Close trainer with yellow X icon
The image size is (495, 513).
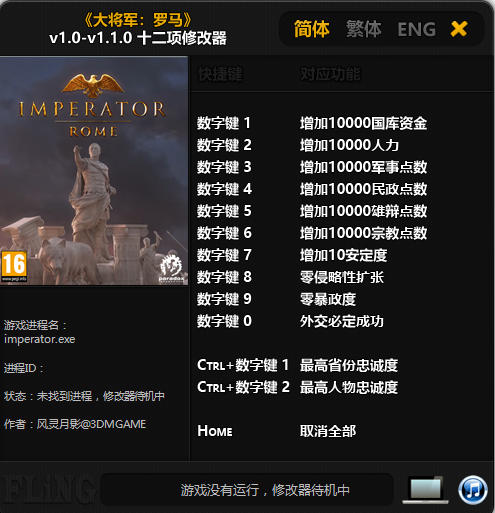[x=459, y=29]
